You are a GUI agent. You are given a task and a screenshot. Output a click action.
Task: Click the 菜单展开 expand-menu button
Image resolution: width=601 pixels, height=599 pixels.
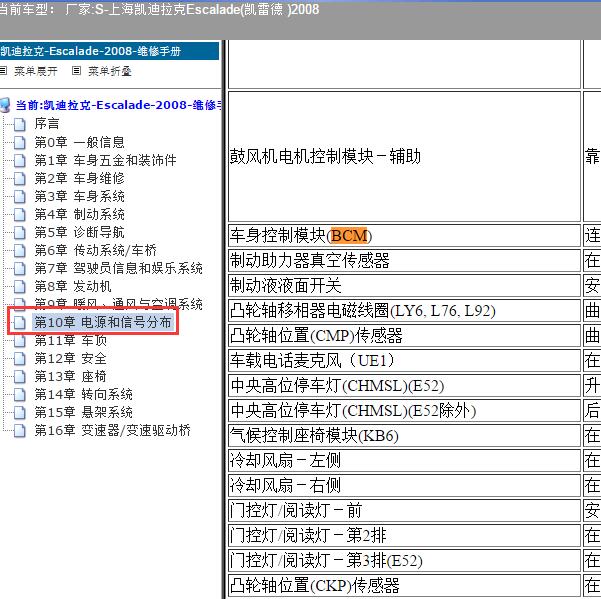[x=36, y=71]
